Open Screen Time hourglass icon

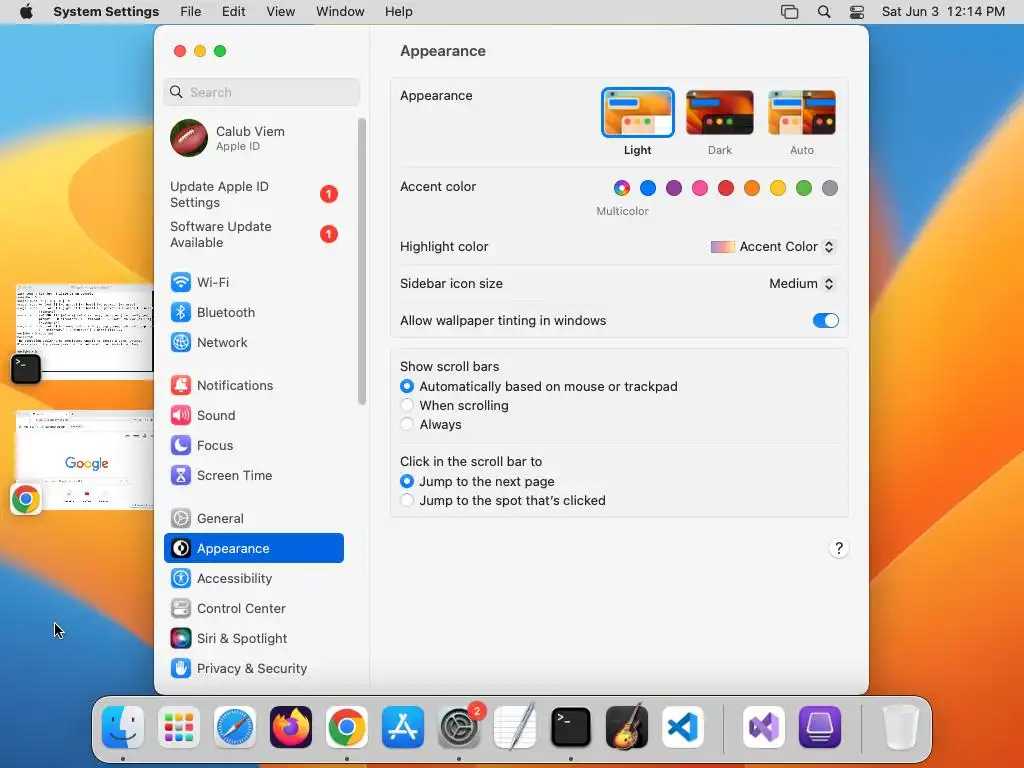point(180,475)
